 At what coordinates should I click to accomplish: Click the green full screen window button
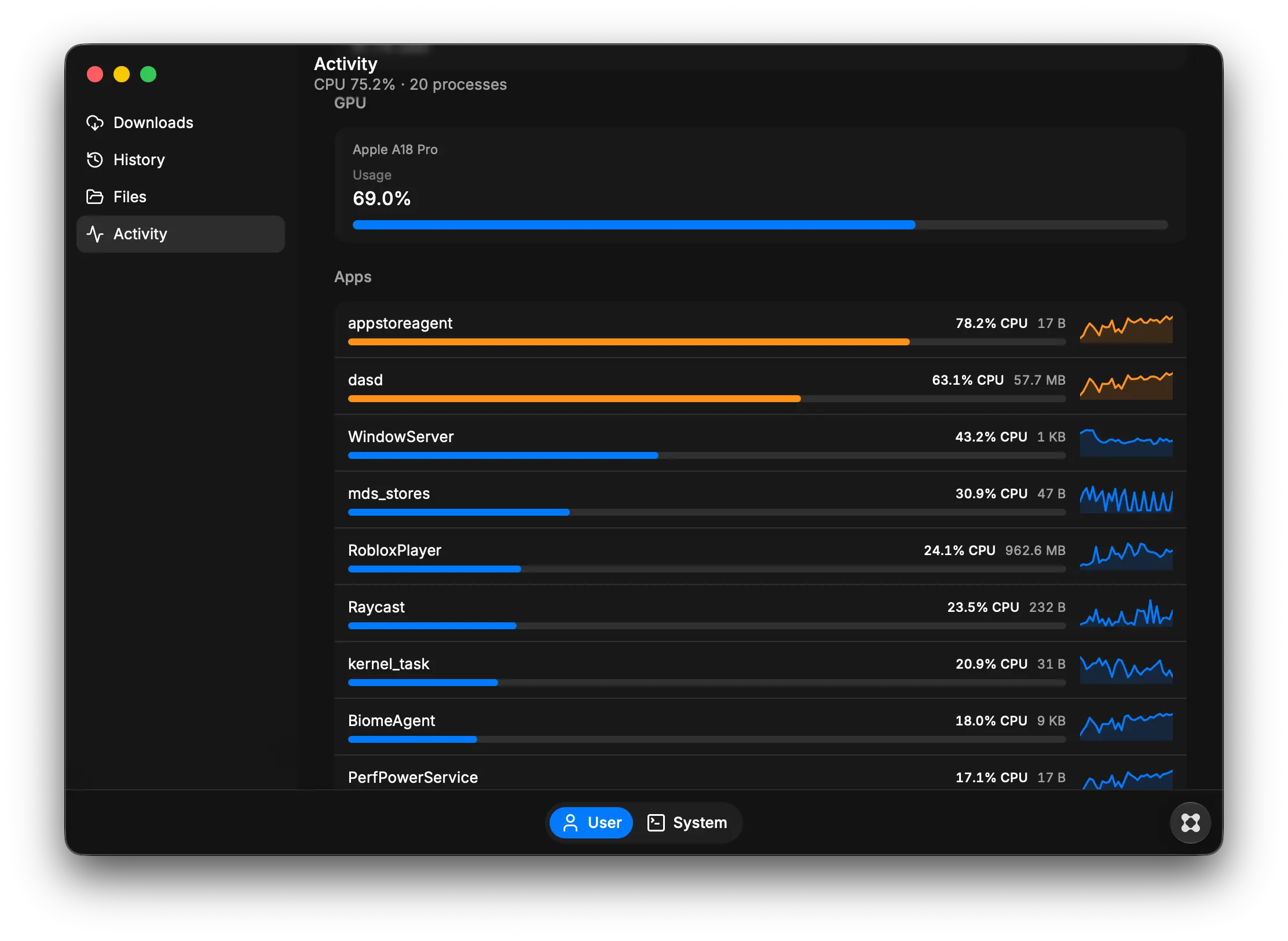coord(148,74)
